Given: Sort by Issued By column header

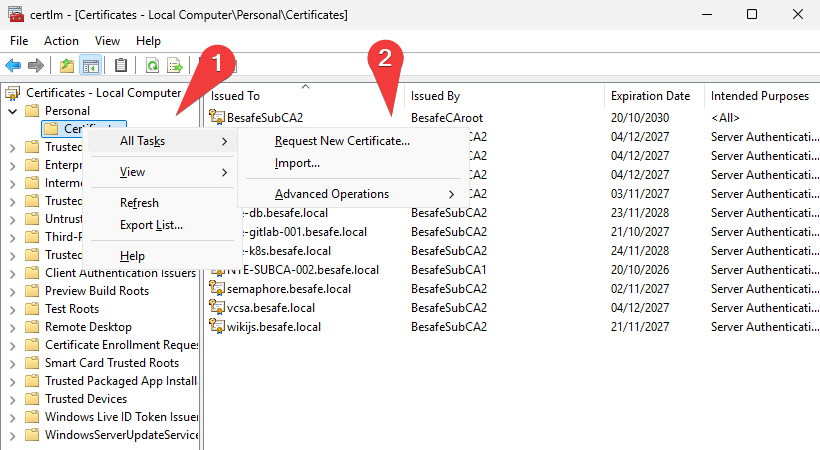Looking at the screenshot, I should coord(435,96).
